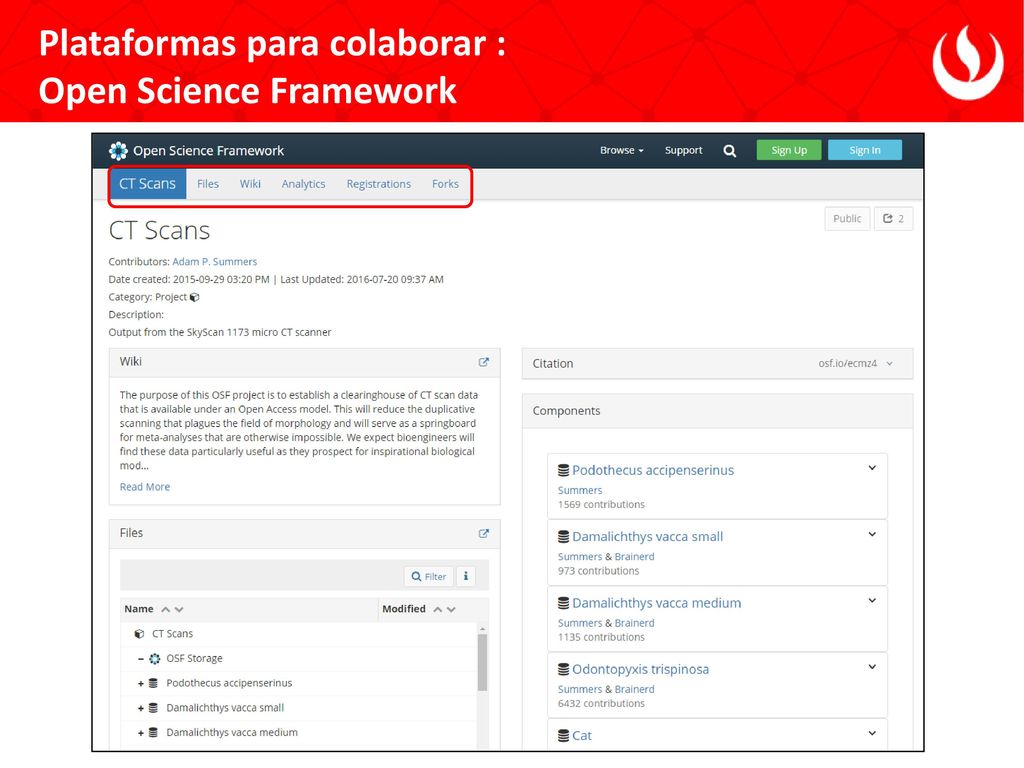Switch to the Wiki tab
1024x768 pixels.
click(x=250, y=184)
